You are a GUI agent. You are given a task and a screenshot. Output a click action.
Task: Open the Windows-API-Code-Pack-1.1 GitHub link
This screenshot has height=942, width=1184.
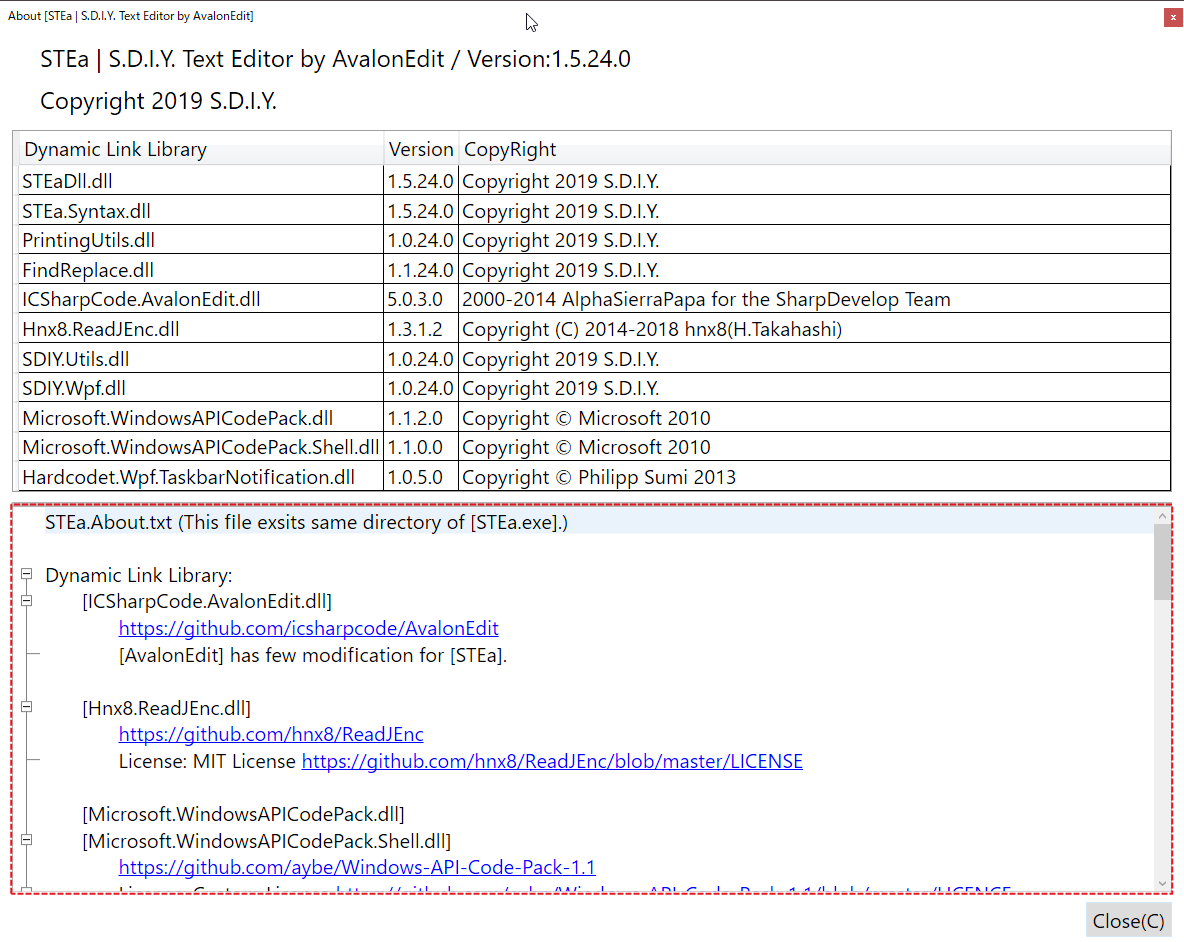(x=356, y=867)
